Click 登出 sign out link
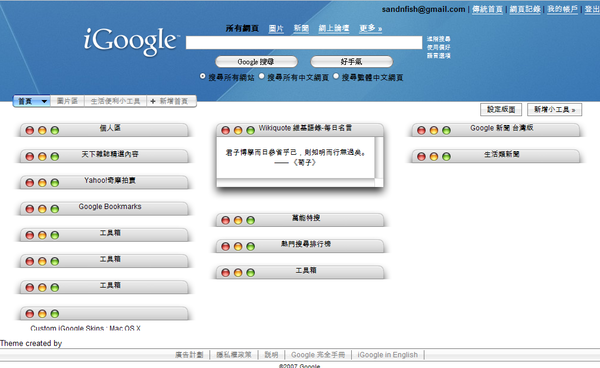The height and width of the screenshot is (368, 600). point(592,9)
